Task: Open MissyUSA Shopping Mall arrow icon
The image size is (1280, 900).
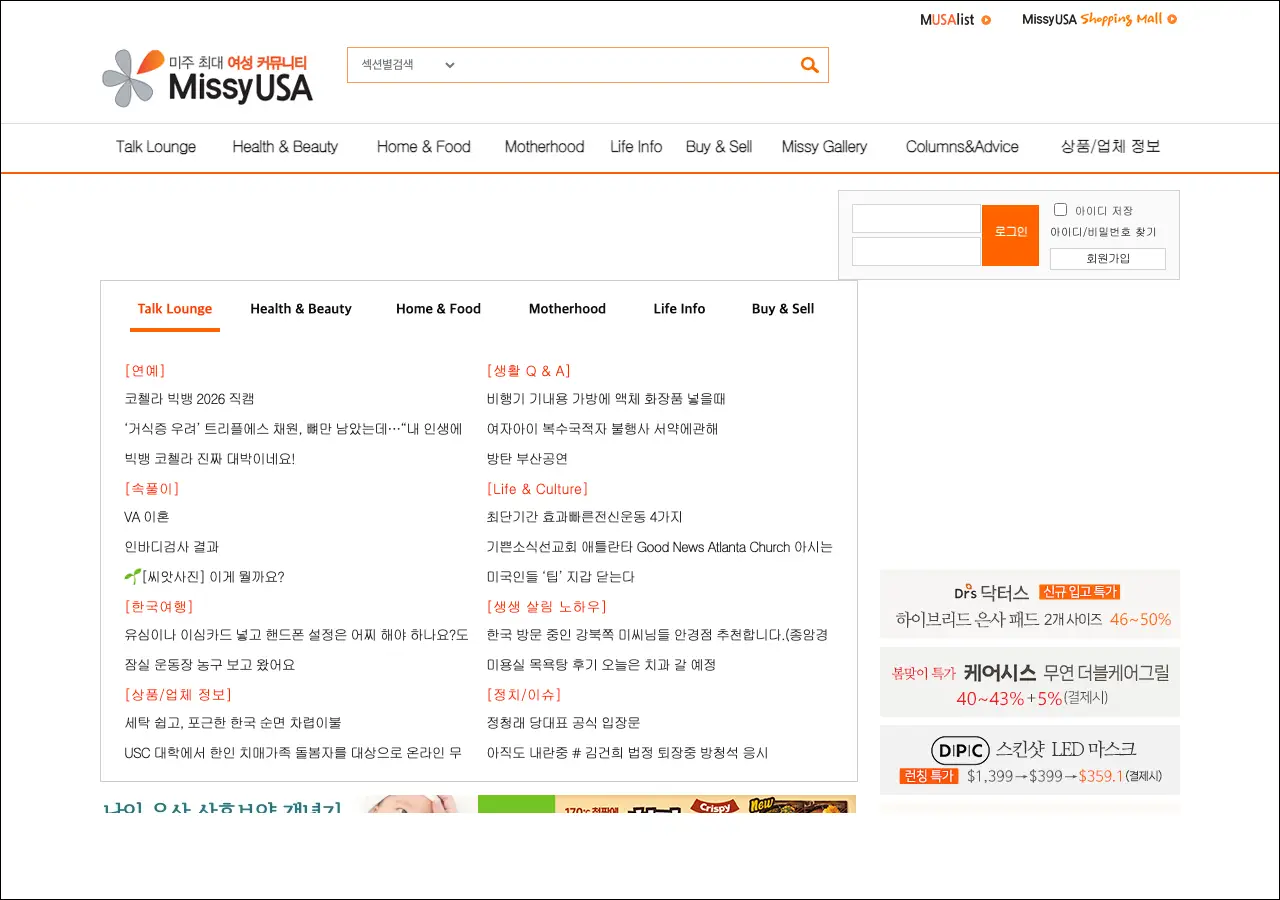Action: tap(1172, 19)
